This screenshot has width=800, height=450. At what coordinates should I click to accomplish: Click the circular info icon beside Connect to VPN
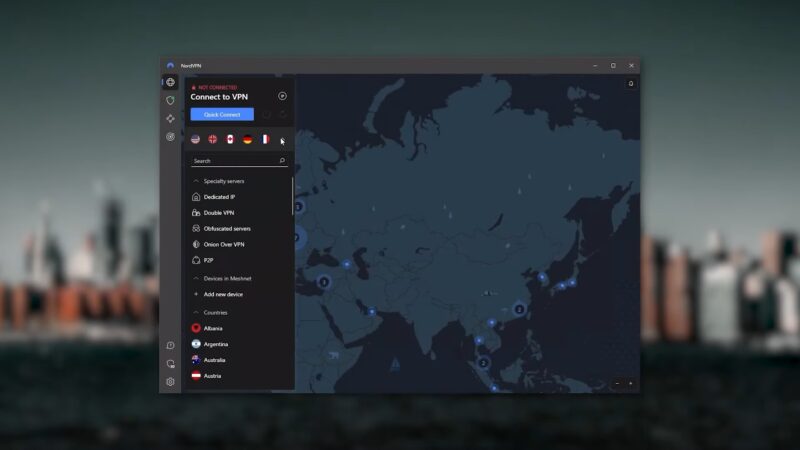(x=282, y=96)
